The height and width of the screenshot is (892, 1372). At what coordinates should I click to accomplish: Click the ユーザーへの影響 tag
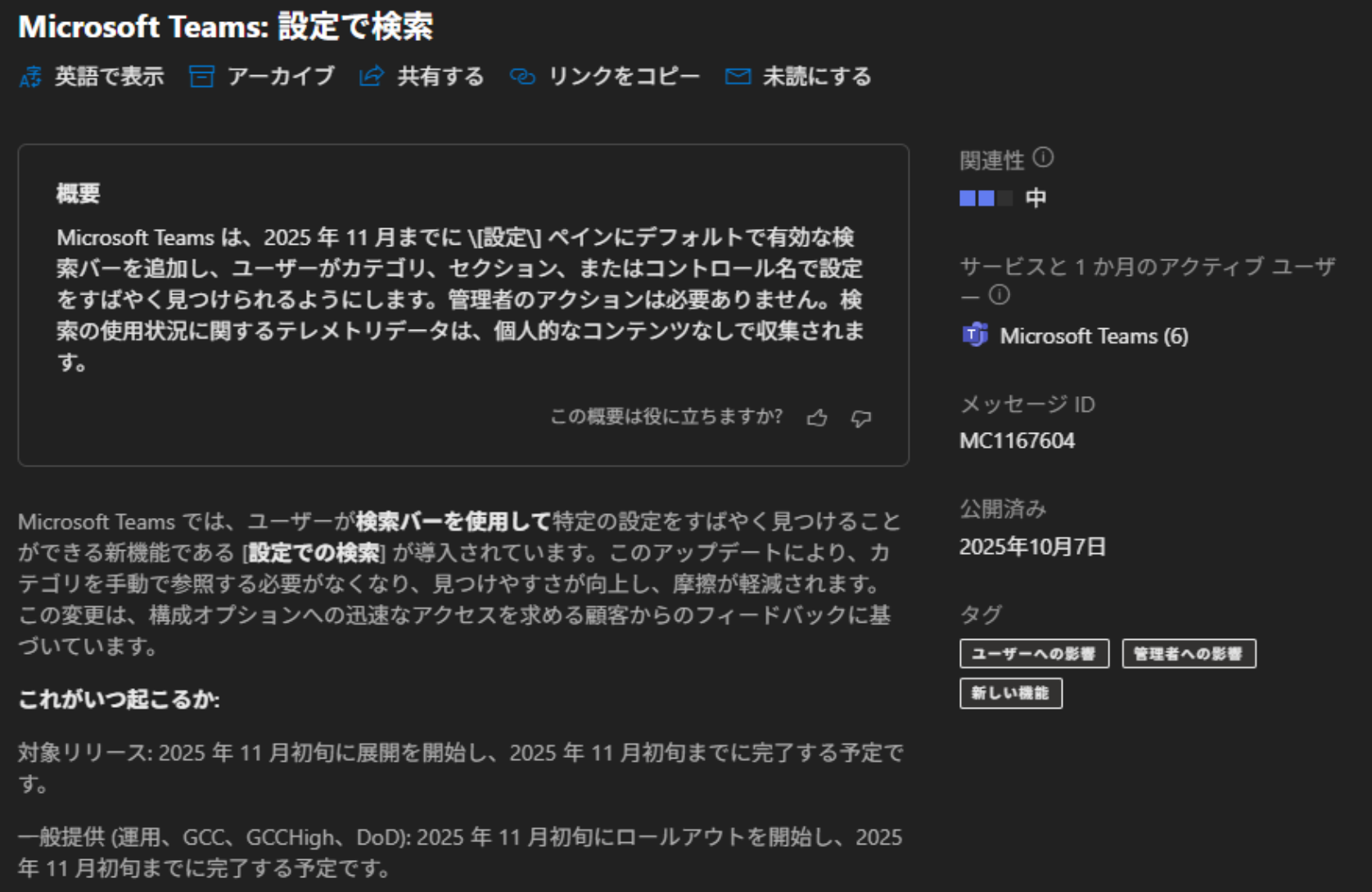1034,654
